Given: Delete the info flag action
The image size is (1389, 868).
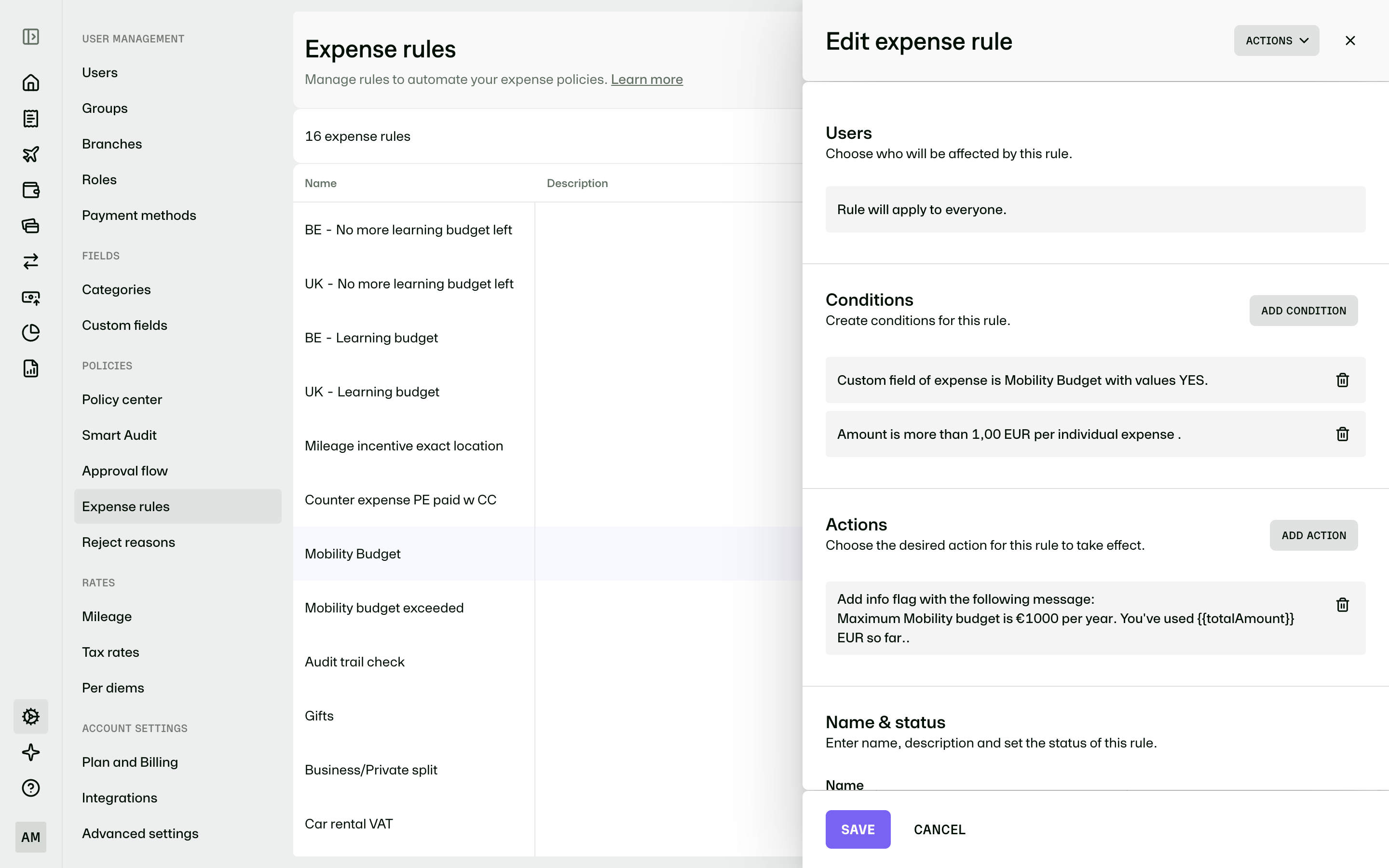Looking at the screenshot, I should [x=1343, y=605].
